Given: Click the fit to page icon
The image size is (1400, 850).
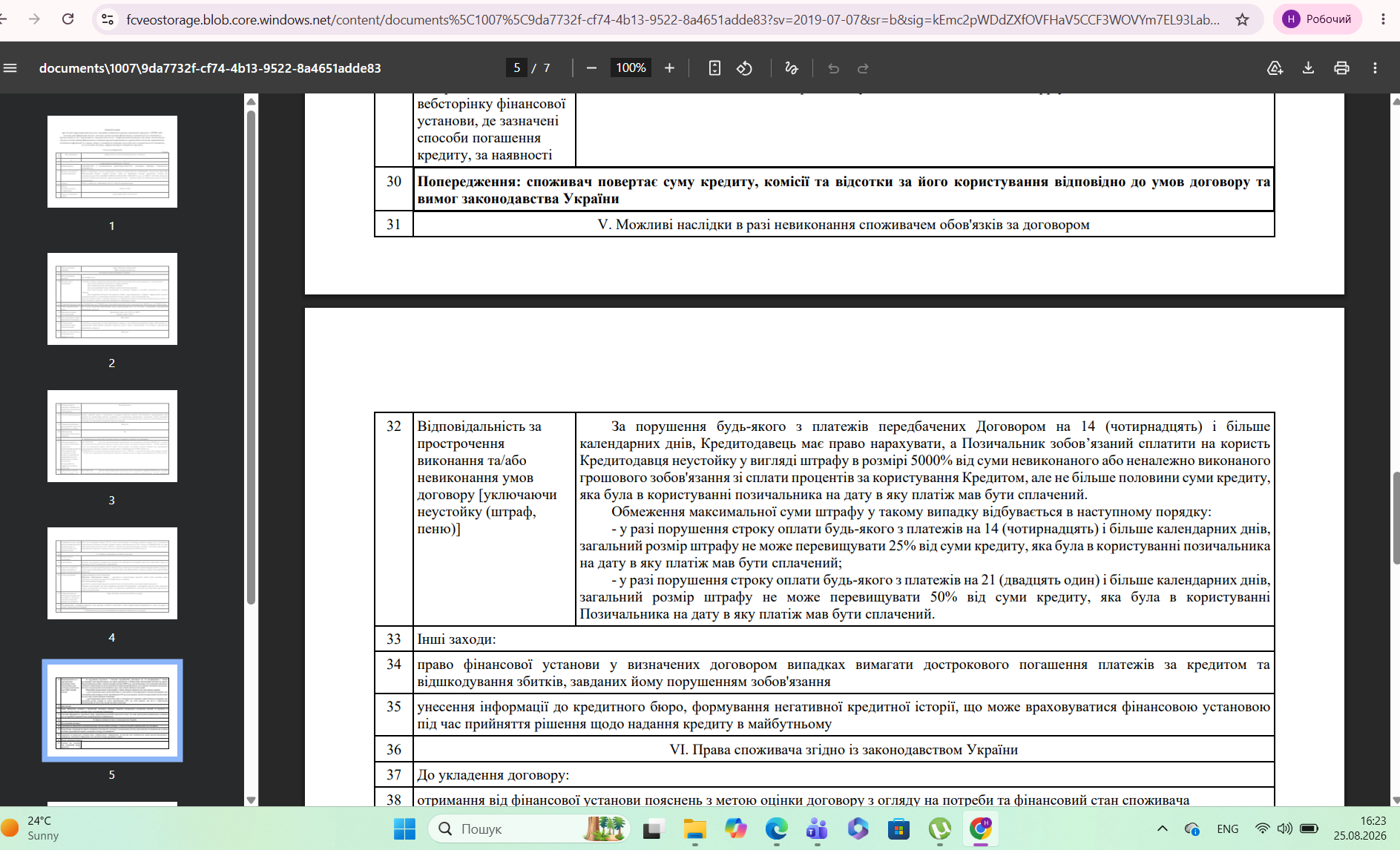Looking at the screenshot, I should click(x=714, y=68).
